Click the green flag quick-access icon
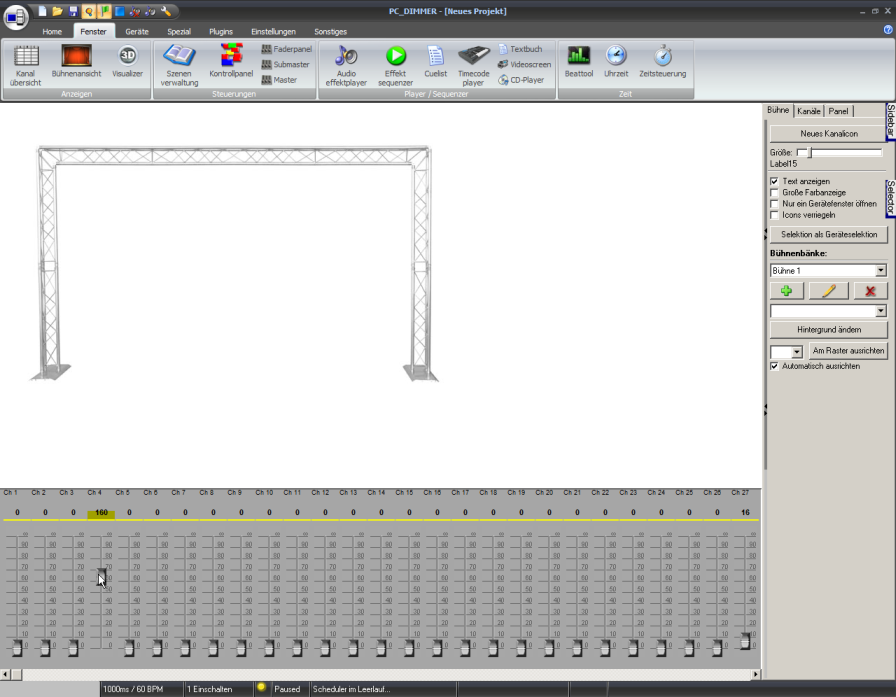The image size is (896, 697). (x=104, y=11)
